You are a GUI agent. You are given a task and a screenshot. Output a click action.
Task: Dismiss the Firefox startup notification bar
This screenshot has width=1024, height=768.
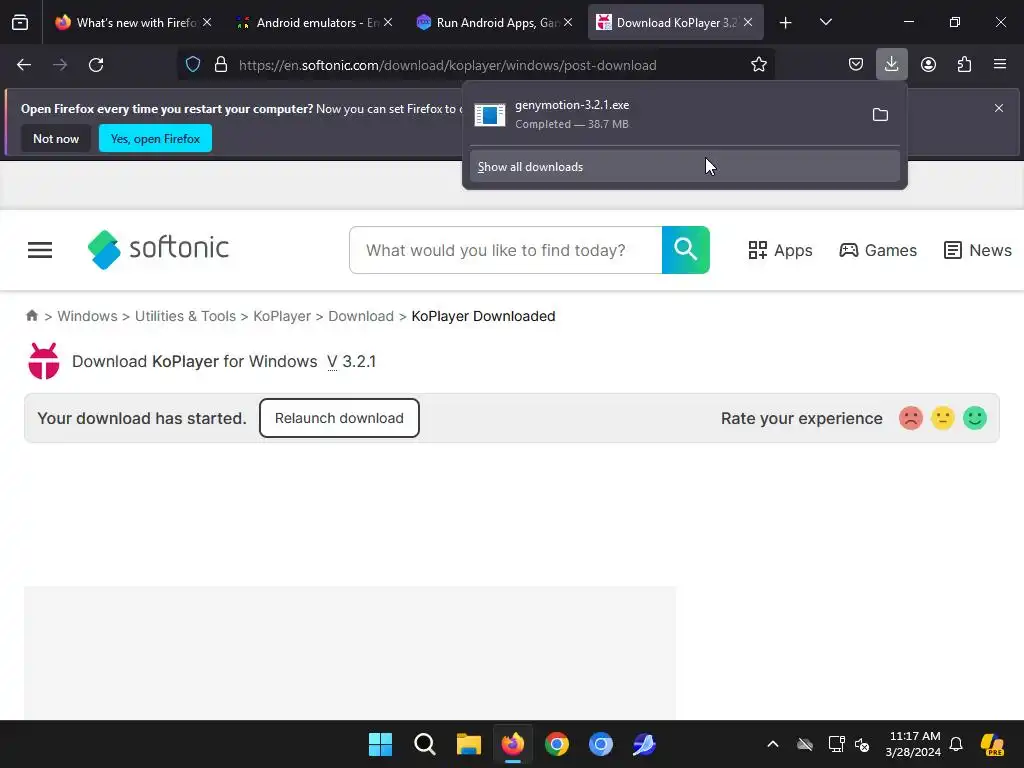click(x=999, y=108)
